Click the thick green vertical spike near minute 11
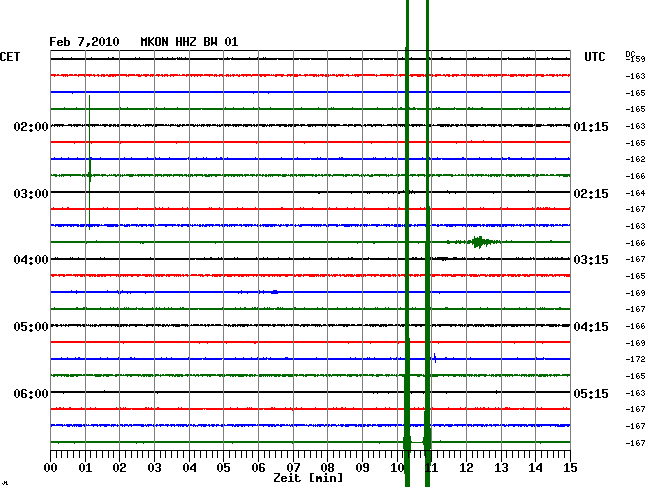The height and width of the screenshot is (494, 650). (427, 245)
